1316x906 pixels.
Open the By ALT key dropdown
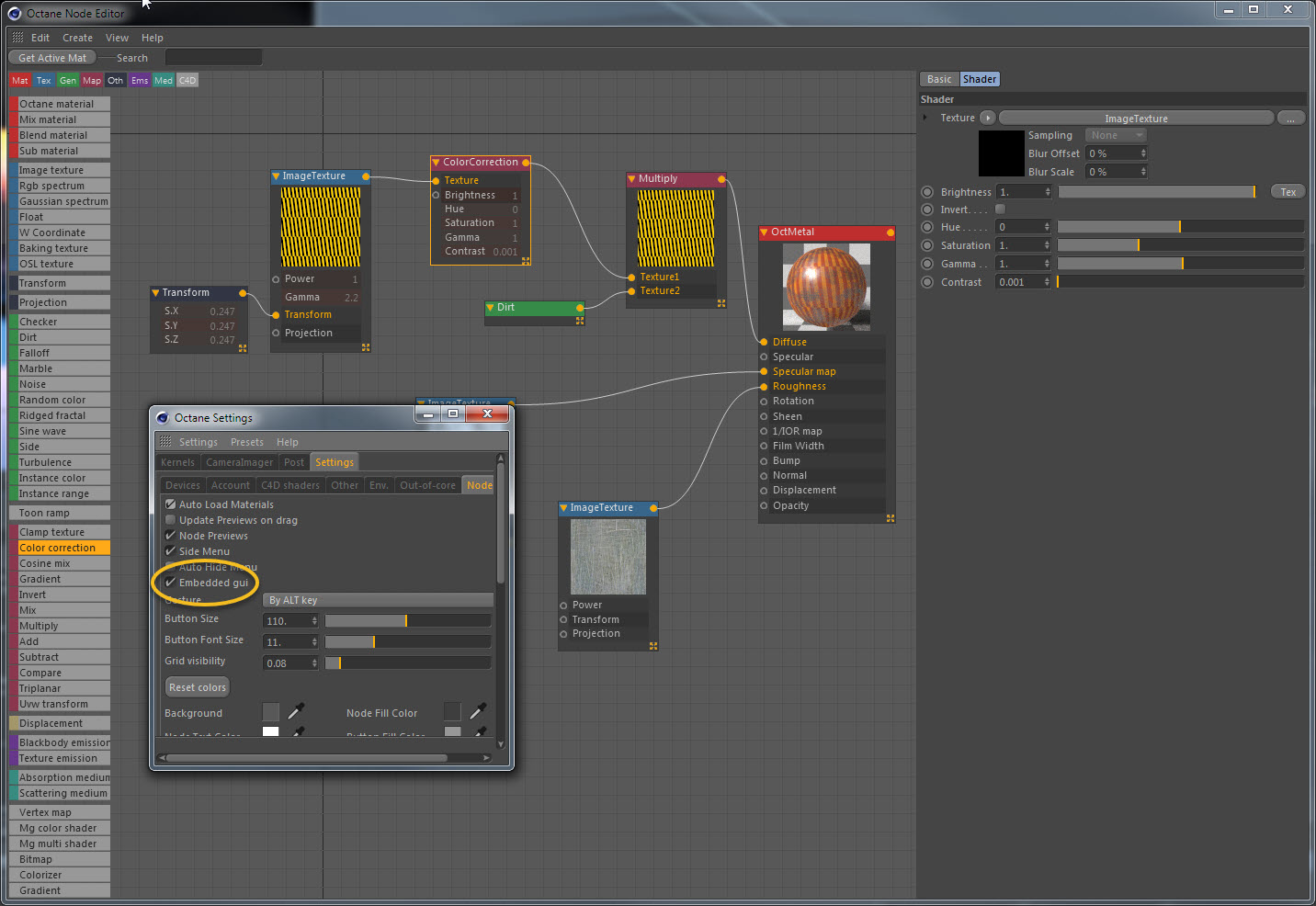coord(379,600)
